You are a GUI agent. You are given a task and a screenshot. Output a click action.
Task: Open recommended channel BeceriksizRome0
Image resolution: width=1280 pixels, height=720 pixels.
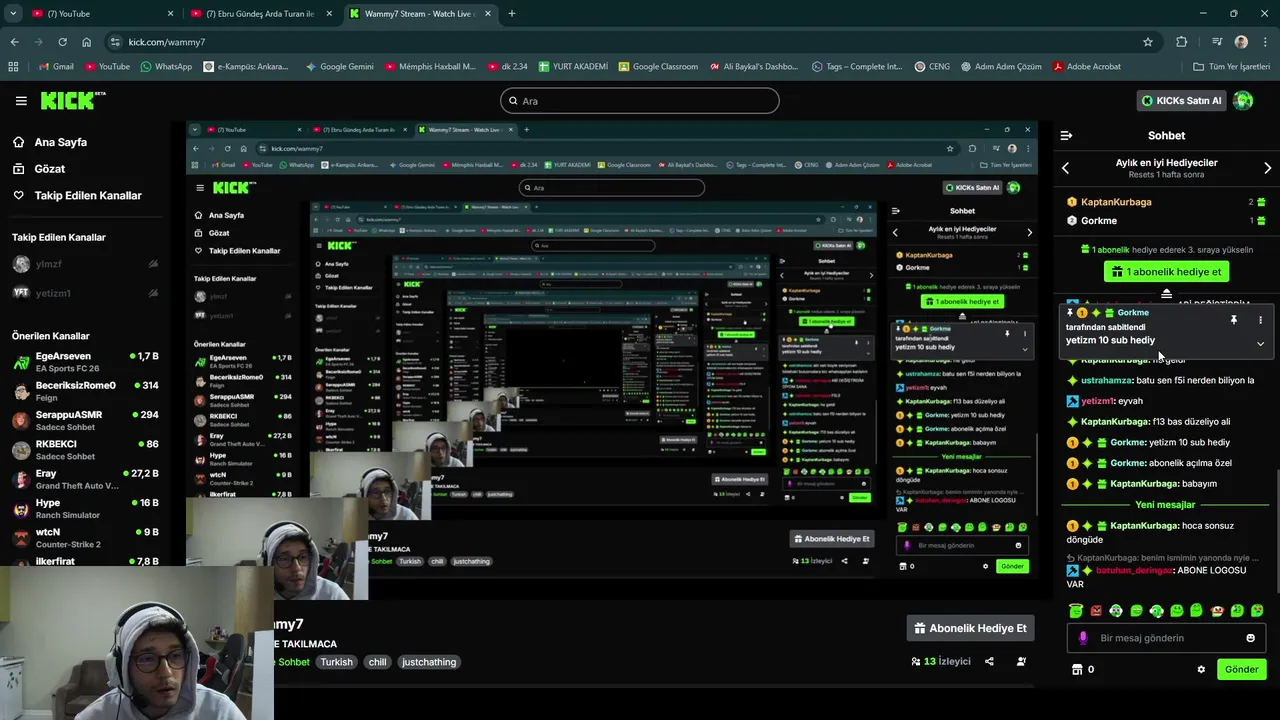pyautogui.click(x=85, y=391)
